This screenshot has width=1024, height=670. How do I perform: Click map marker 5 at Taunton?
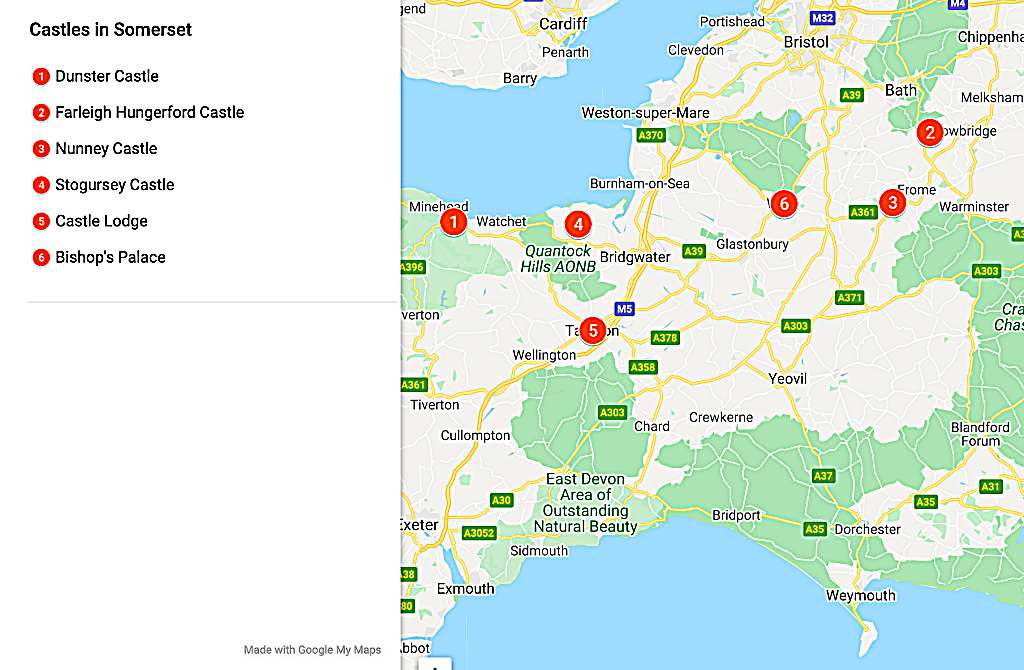(x=593, y=329)
